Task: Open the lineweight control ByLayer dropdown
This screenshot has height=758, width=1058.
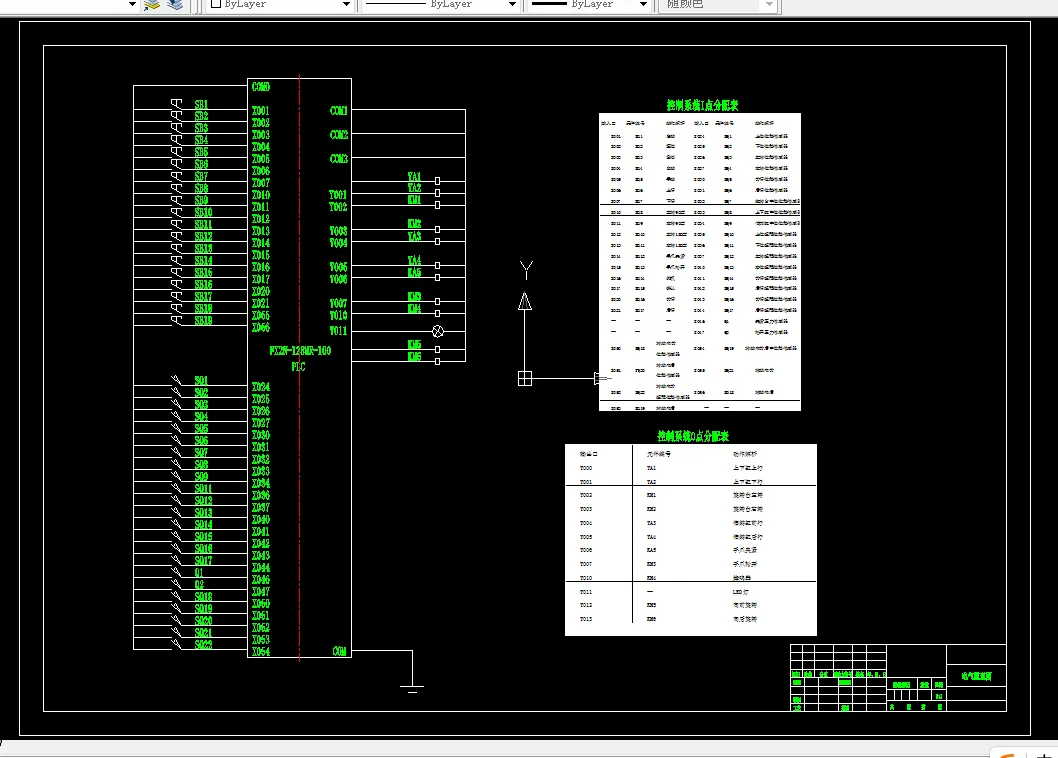Action: pos(643,4)
